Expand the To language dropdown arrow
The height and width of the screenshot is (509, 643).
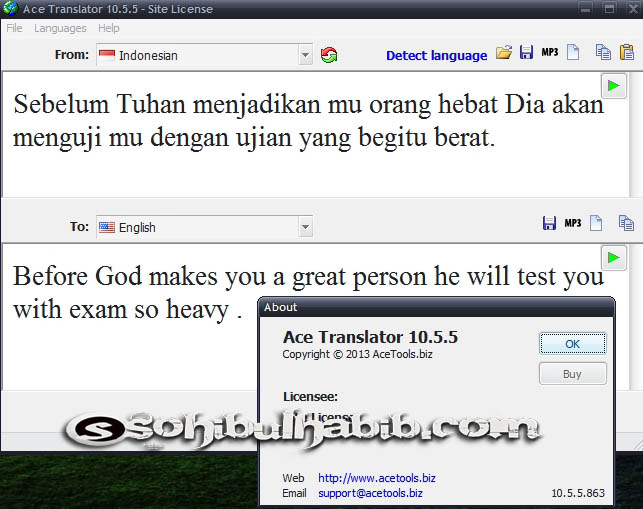[x=305, y=227]
